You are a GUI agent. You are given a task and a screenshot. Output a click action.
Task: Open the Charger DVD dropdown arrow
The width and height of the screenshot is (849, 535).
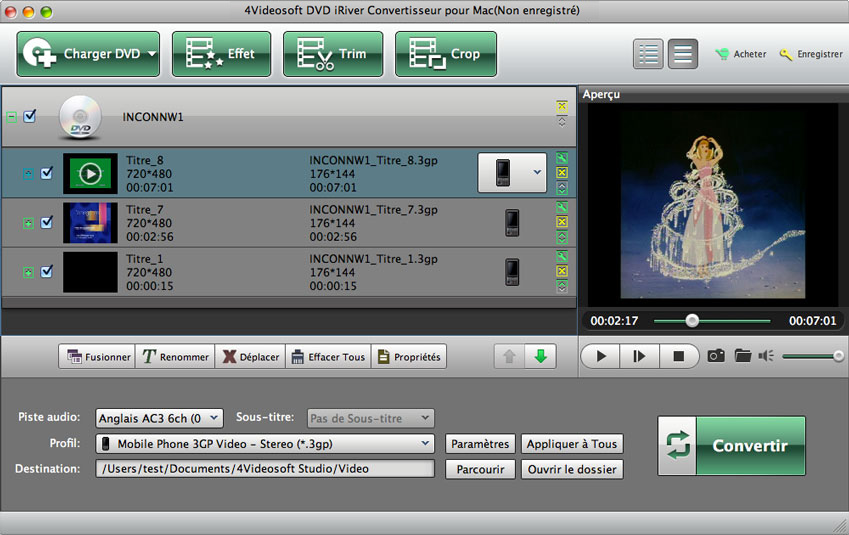152,54
